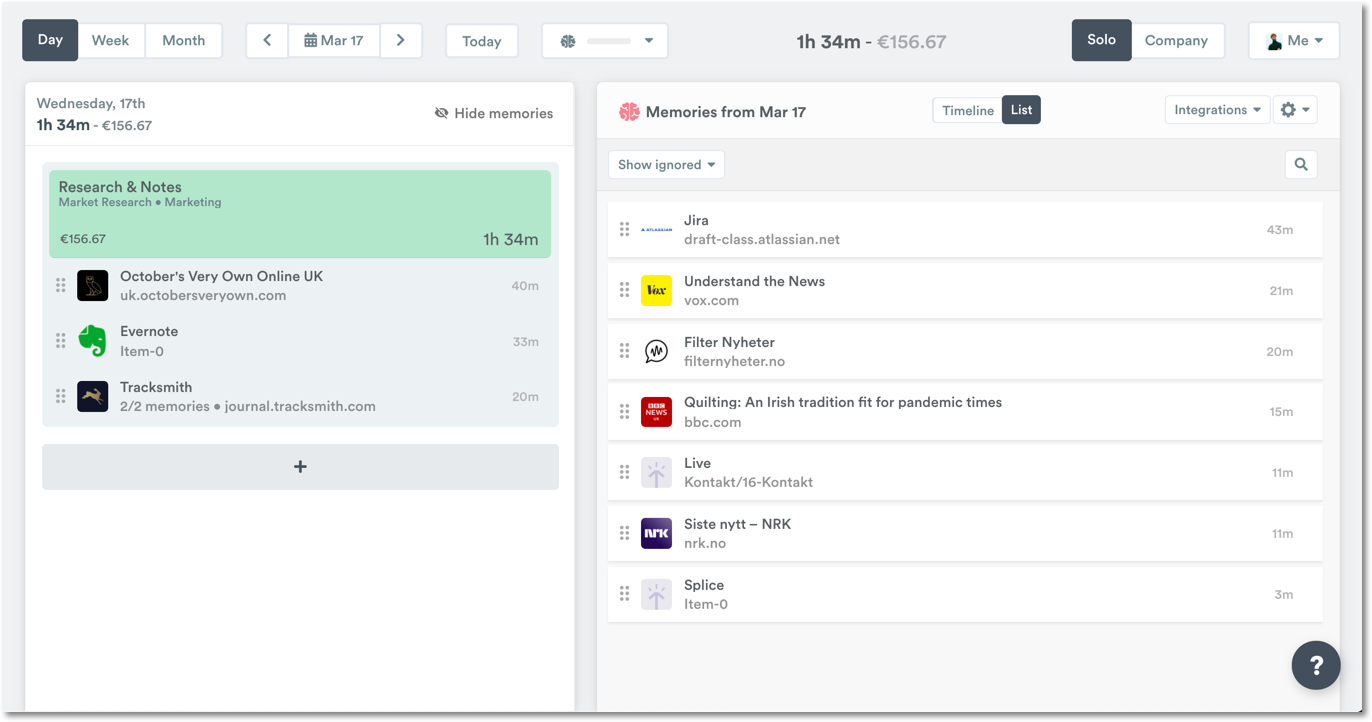Select the Month tab
The image size is (1372, 722).
tap(184, 41)
